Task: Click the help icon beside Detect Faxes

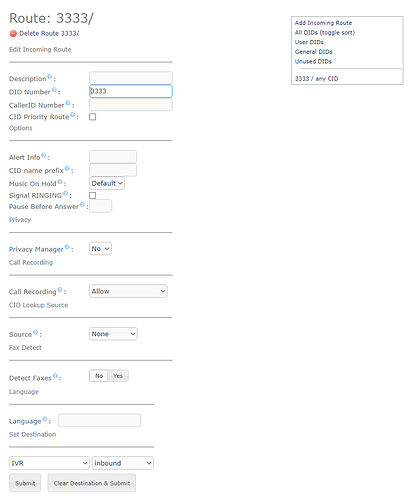Action: coord(55,376)
